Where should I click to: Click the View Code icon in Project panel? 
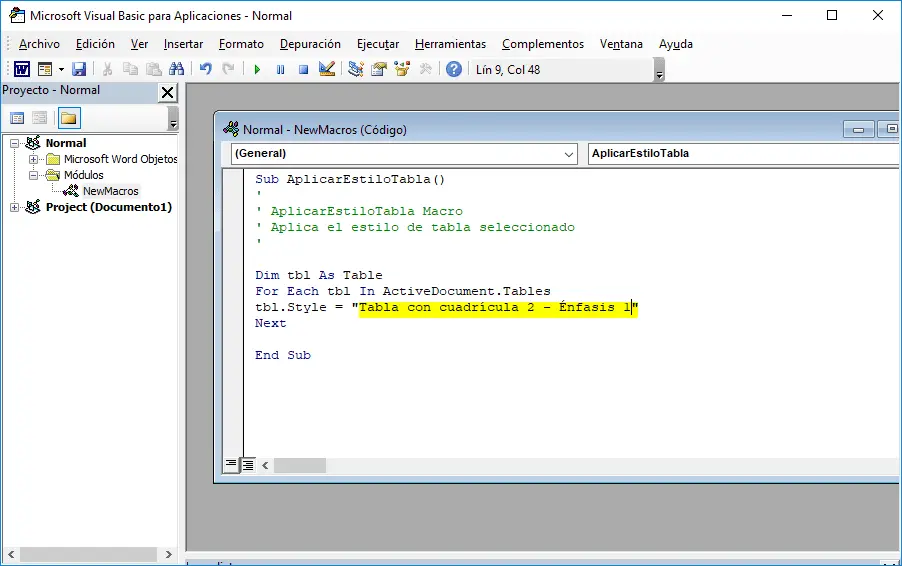click(17, 118)
